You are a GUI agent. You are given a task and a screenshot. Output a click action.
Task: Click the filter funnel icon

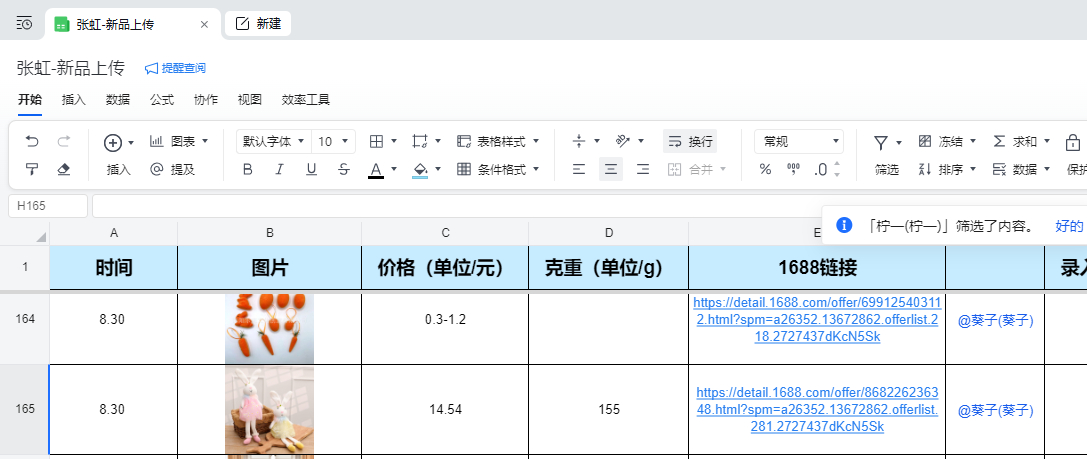(x=880, y=142)
